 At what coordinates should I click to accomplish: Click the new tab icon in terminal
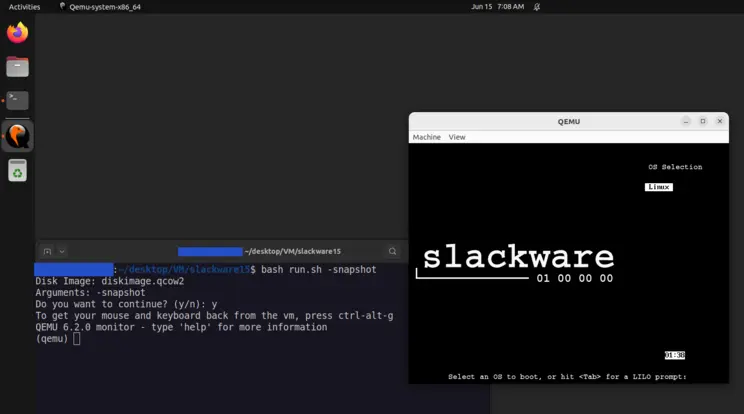(47, 251)
